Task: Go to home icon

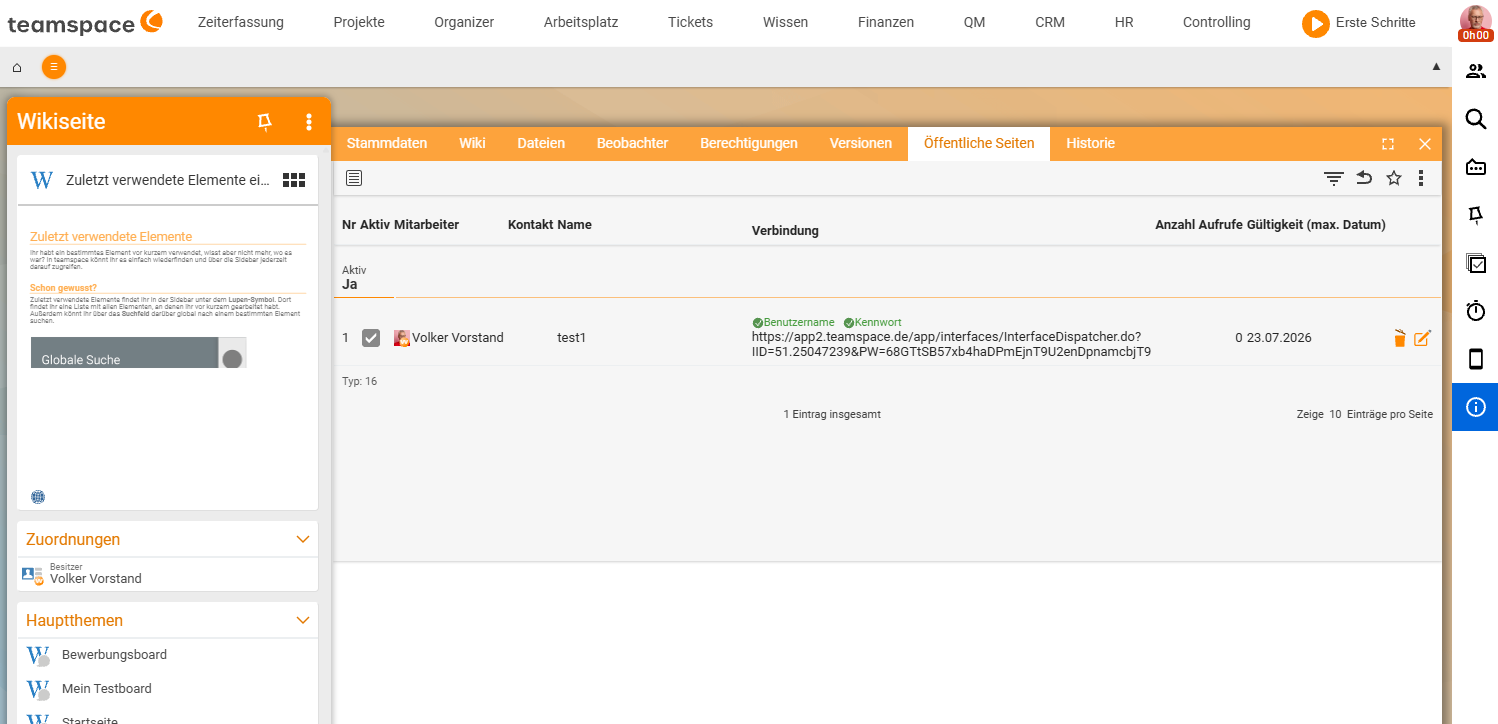Action: 17,67
